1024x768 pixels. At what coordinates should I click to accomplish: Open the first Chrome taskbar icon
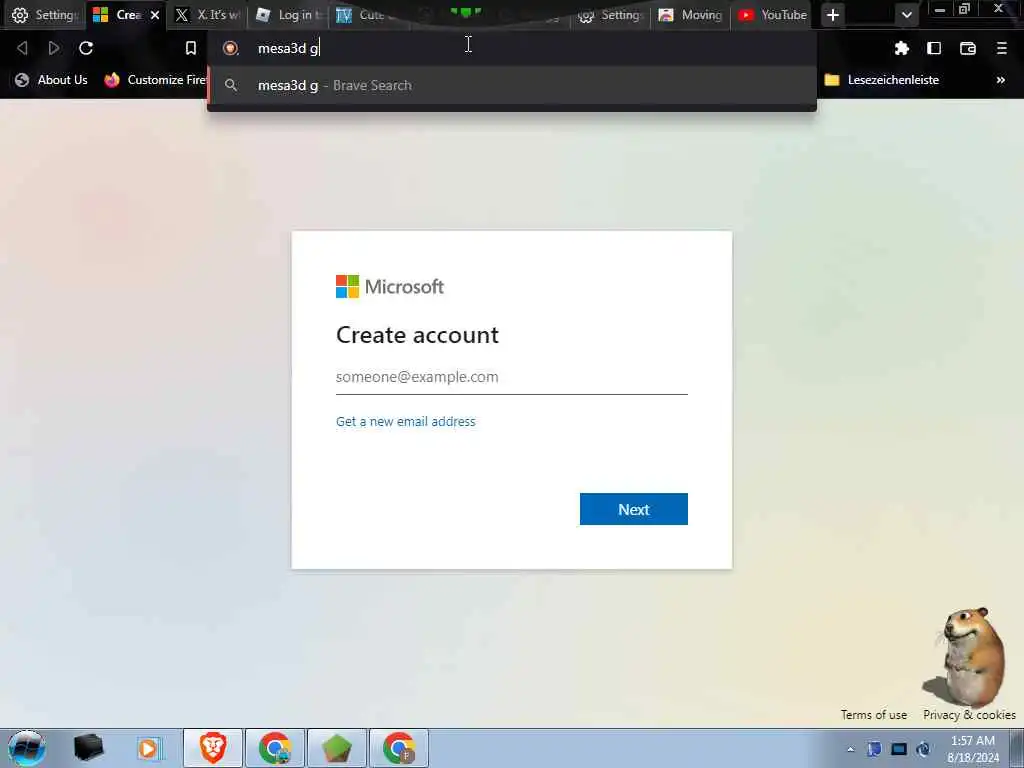(x=275, y=748)
